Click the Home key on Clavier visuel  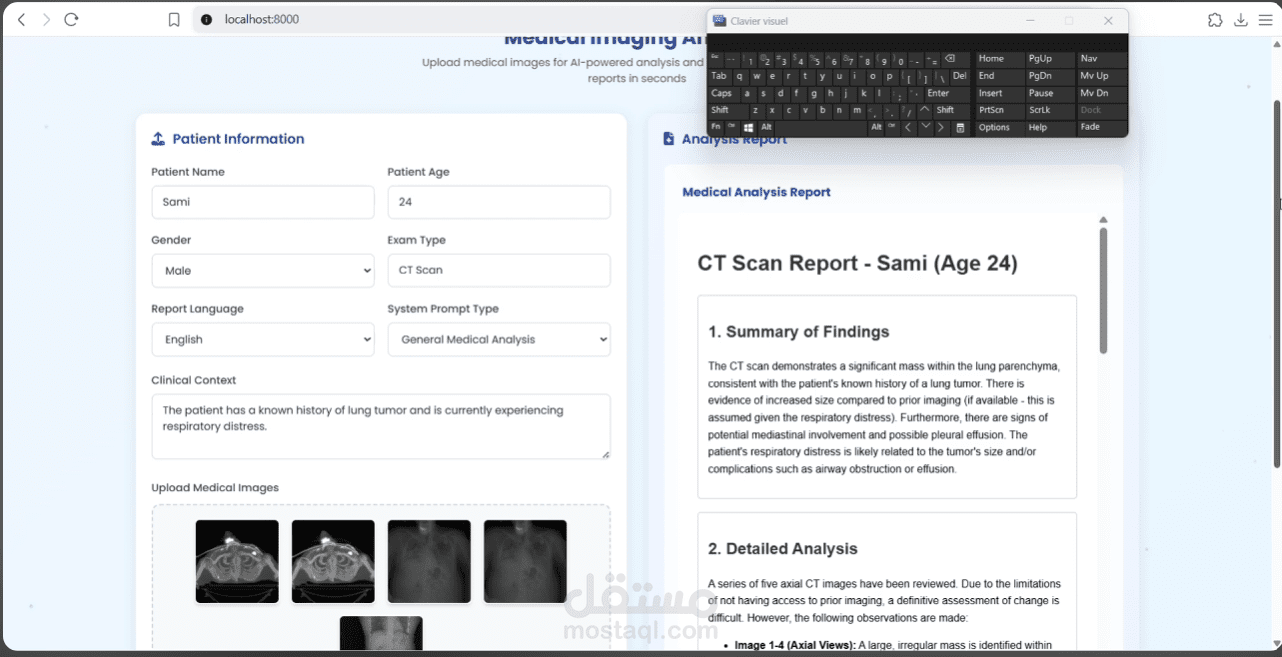pyautogui.click(x=1001, y=58)
